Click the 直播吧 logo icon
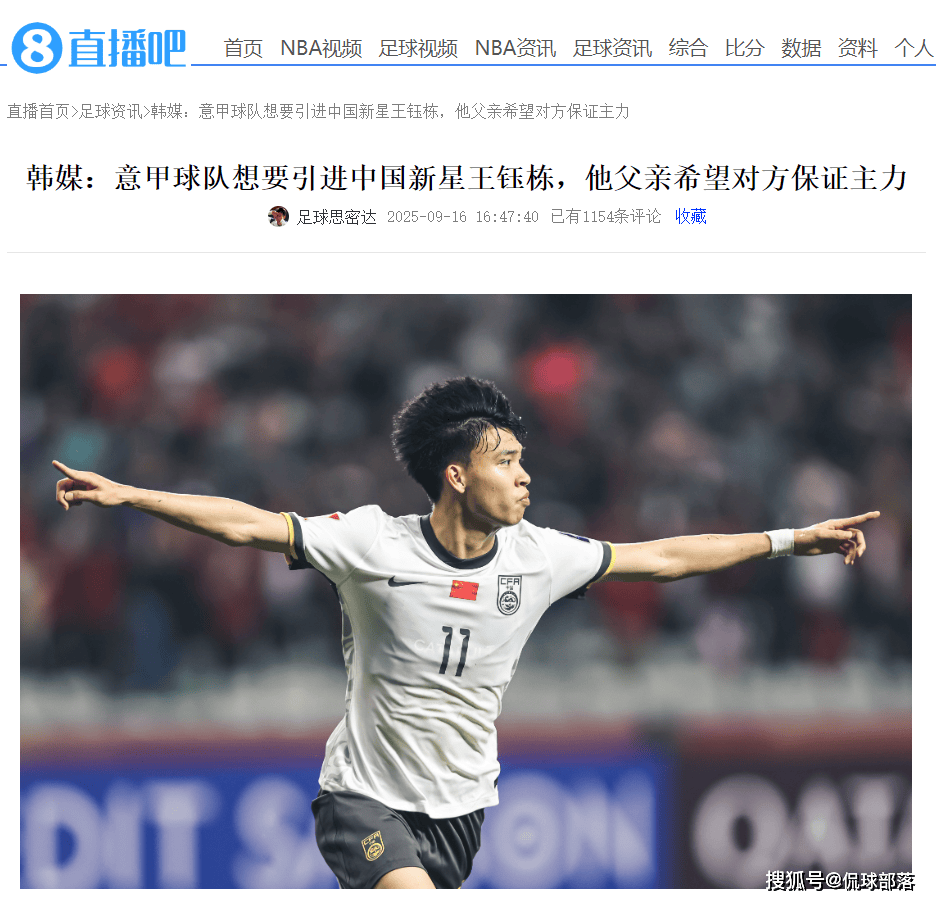This screenshot has height=902, width=936. pyautogui.click(x=98, y=48)
